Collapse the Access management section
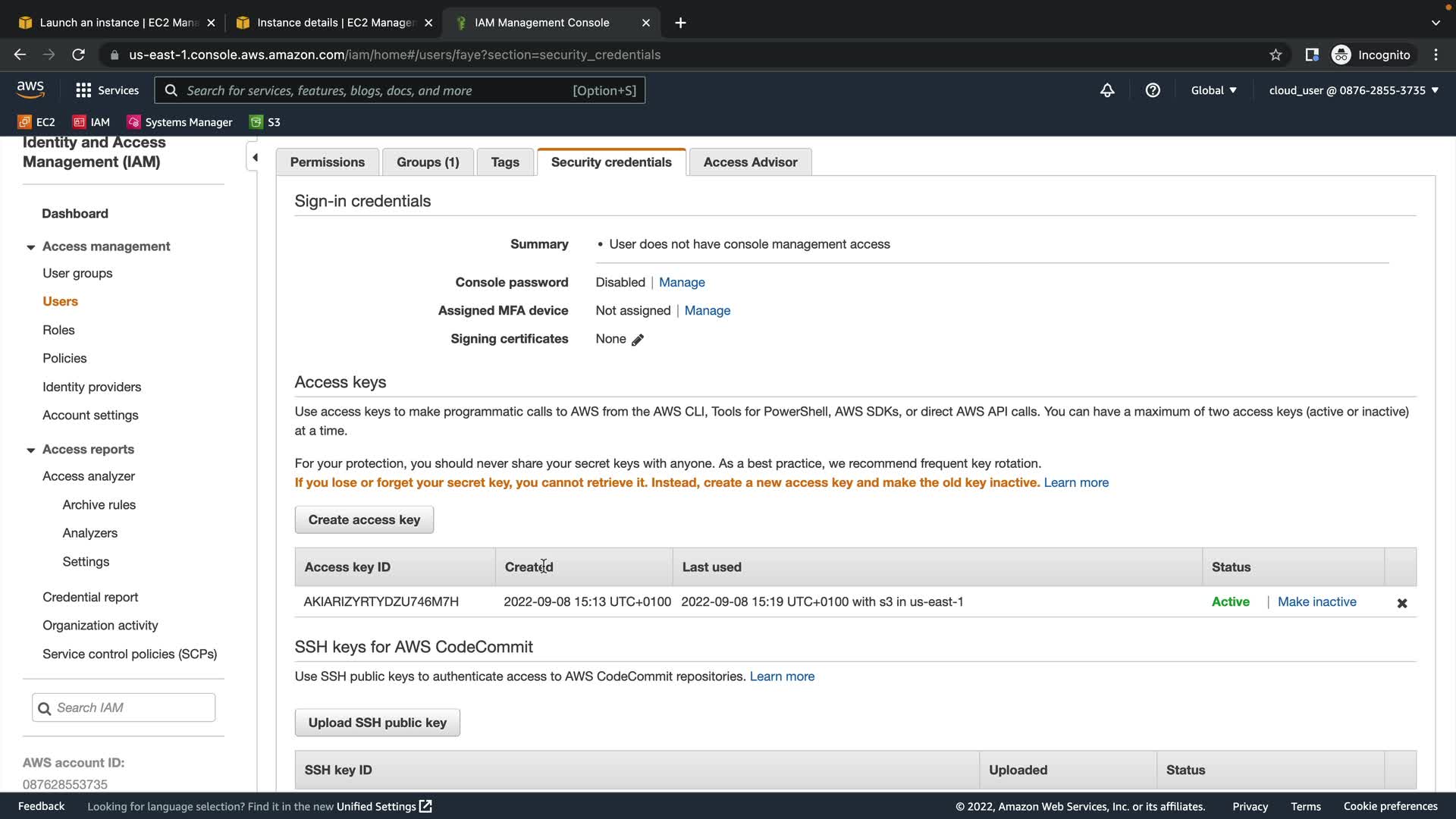Screen dimensions: 1456x819 [31, 247]
